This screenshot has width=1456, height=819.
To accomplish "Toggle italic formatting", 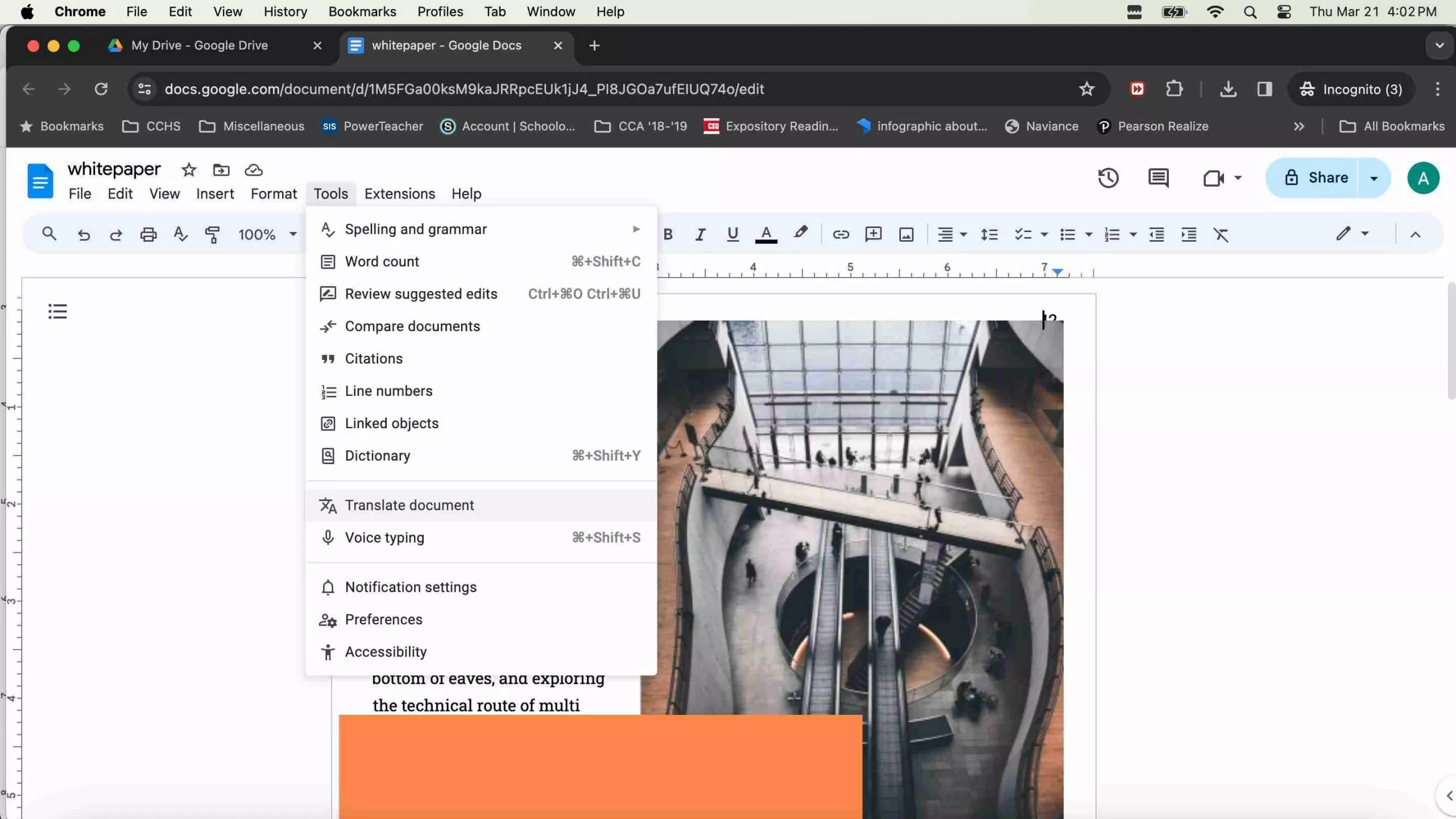I will click(x=700, y=234).
